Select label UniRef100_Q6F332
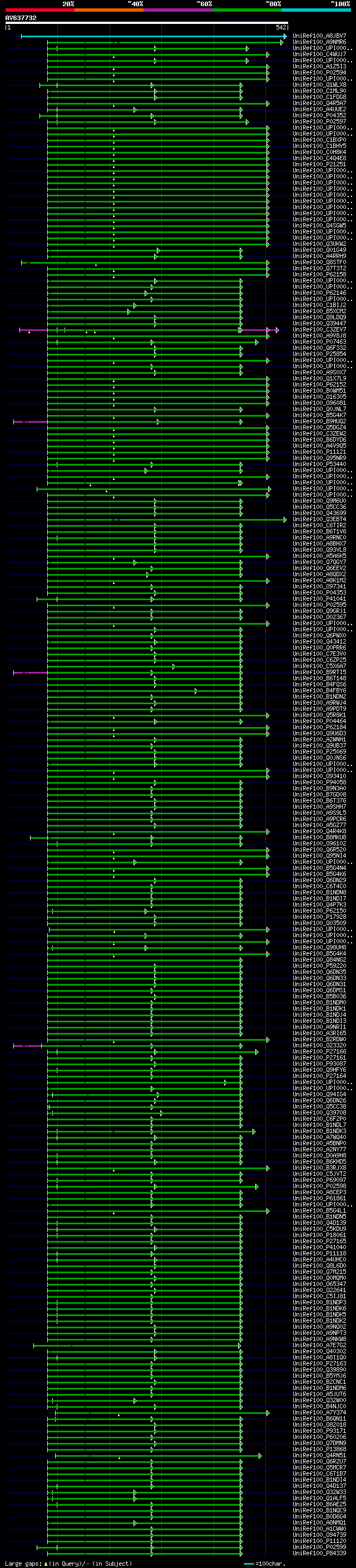The height and width of the screenshot is (1568, 356). pos(319,348)
